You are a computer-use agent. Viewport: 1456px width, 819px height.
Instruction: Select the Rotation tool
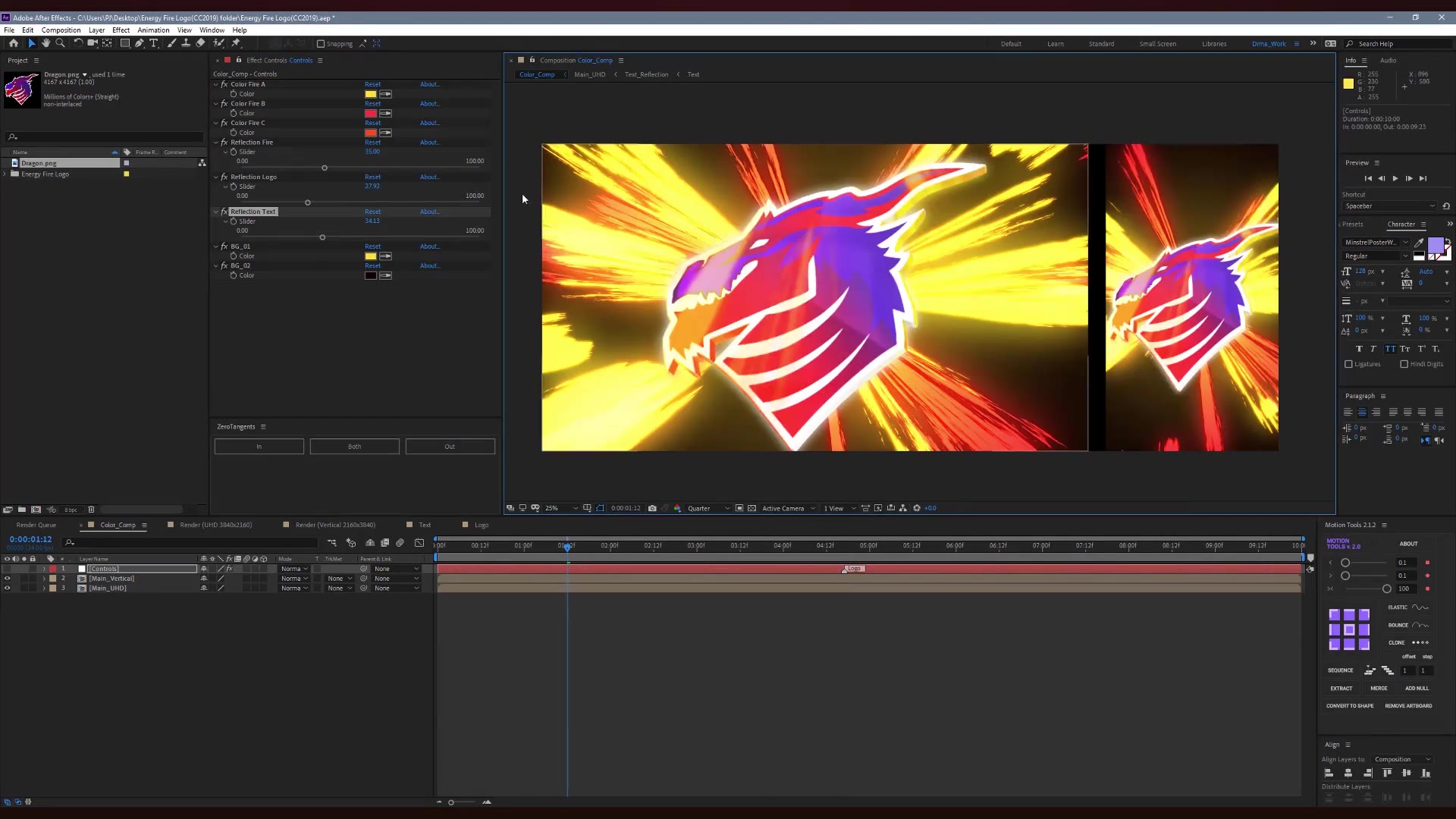[x=78, y=43]
